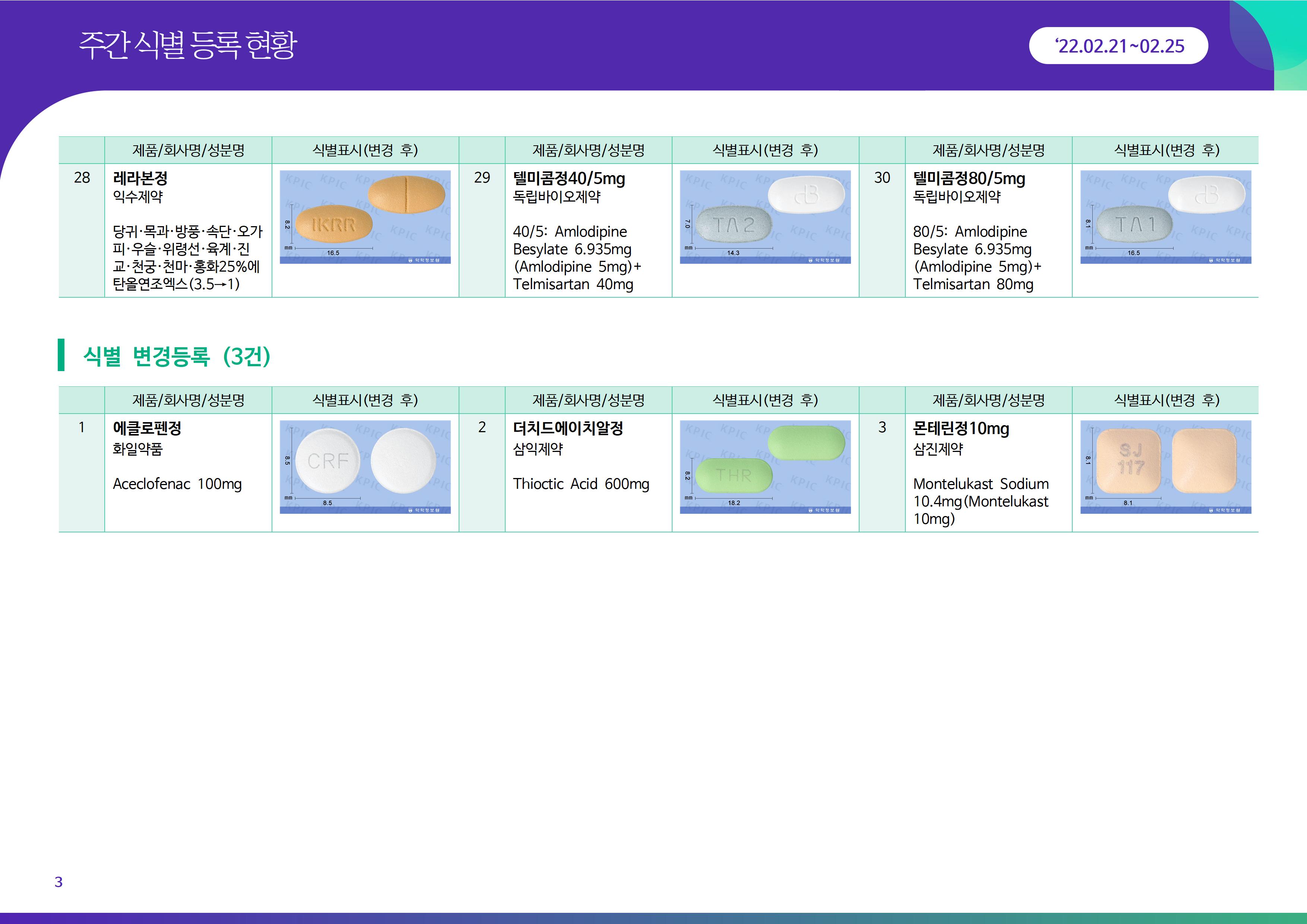Click the 텔미콤정40/5mg TA2 pill image
The image size is (1307, 924).
tap(765, 216)
